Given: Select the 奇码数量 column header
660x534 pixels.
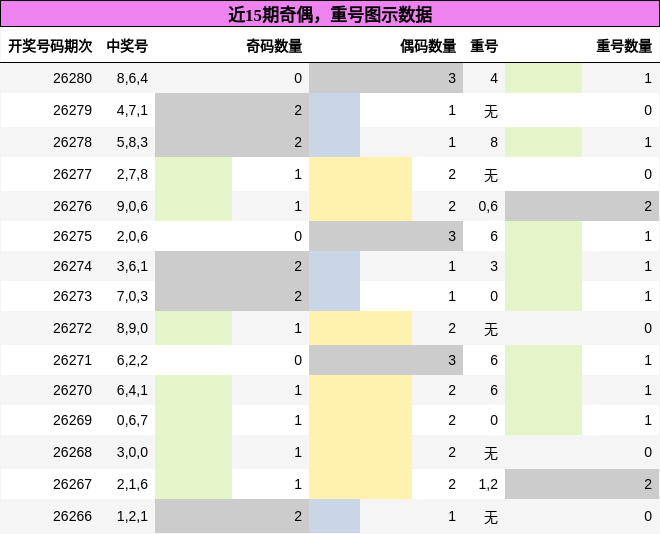Looking at the screenshot, I should [x=274, y=46].
